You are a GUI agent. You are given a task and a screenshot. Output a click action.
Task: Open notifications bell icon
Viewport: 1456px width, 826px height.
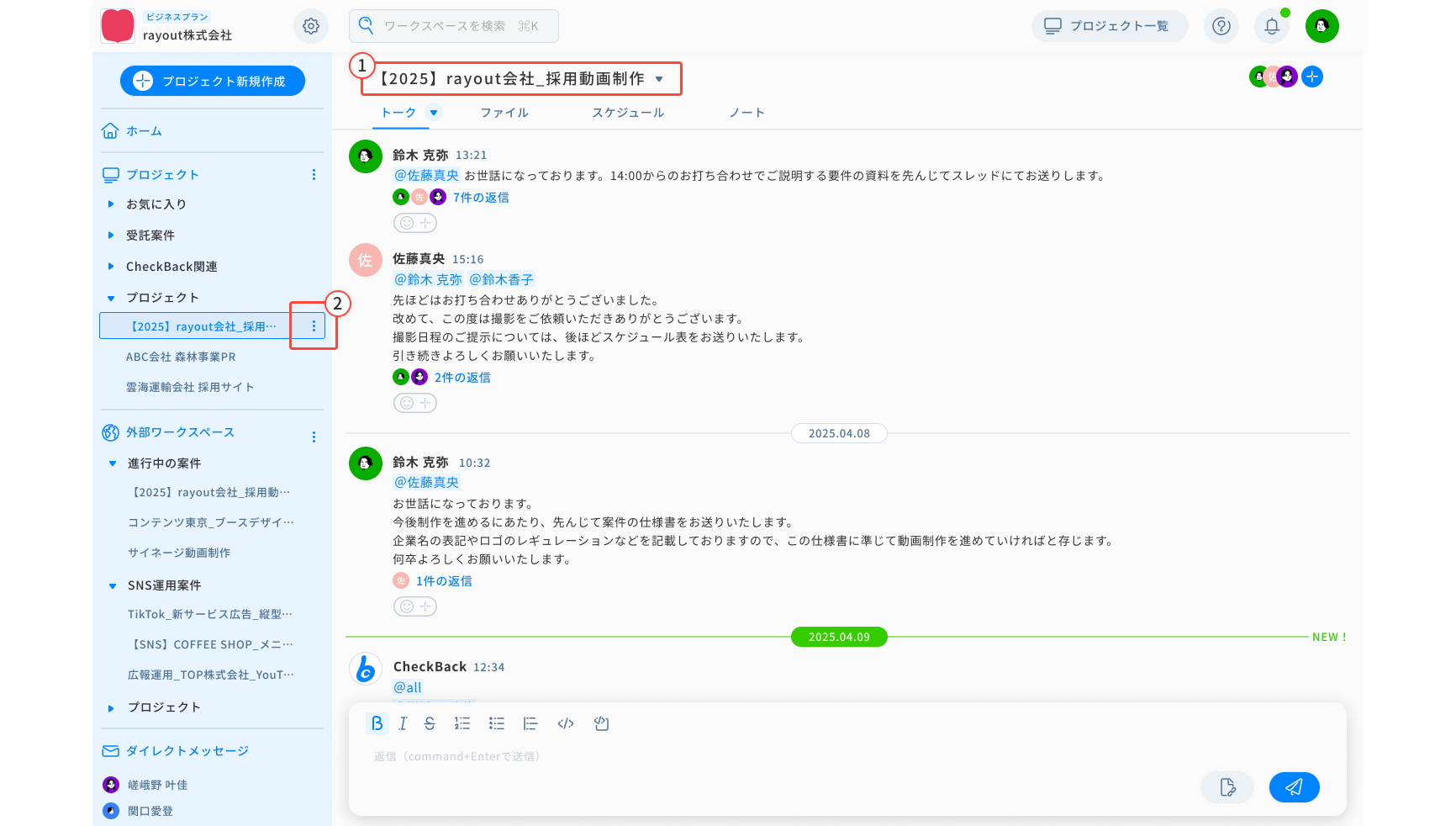tap(1272, 26)
